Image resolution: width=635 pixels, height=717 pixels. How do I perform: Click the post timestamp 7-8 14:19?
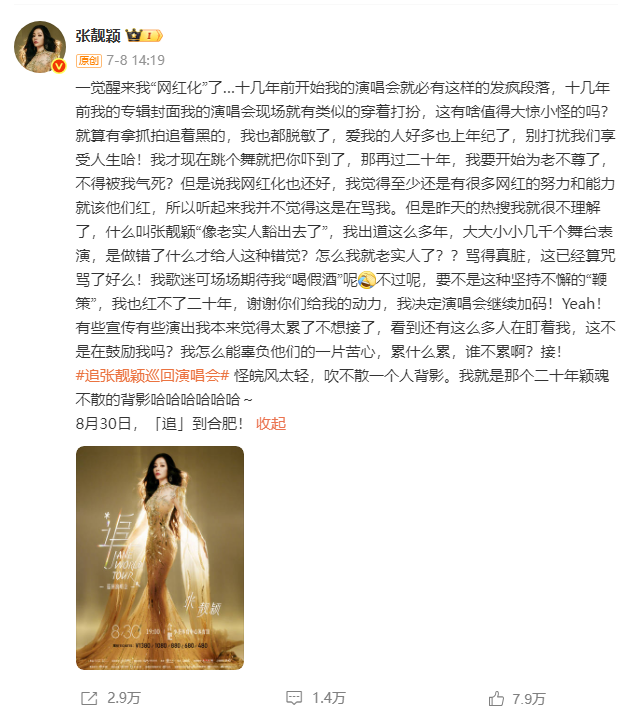[x=136, y=60]
